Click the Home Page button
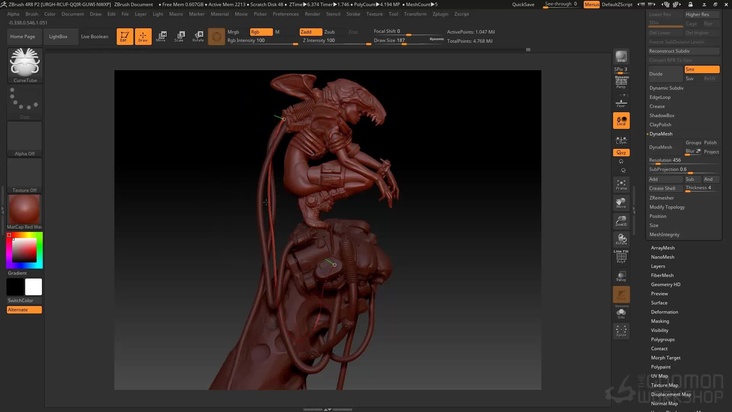This screenshot has width=732, height=412. tap(23, 36)
